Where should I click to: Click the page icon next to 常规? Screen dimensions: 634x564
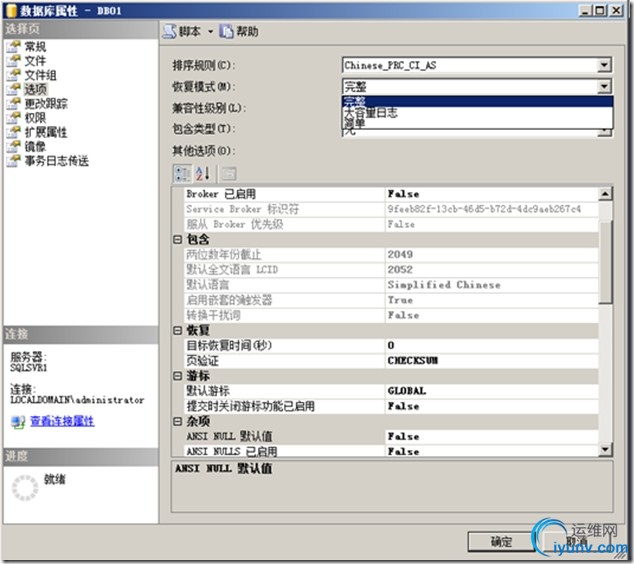pos(13,46)
